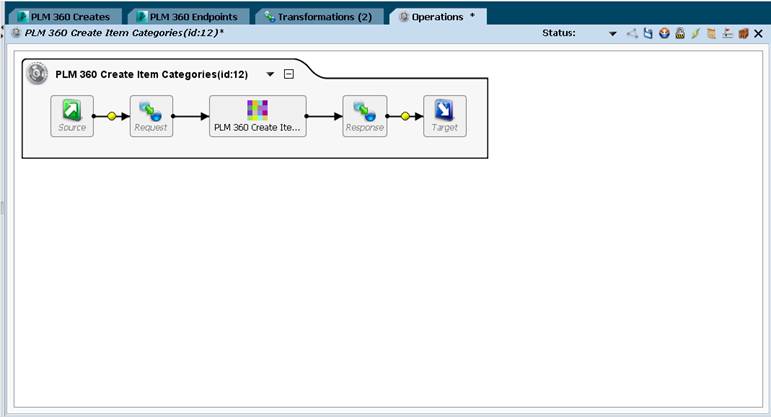Click the save floppy disk toolbar icon

(x=648, y=33)
